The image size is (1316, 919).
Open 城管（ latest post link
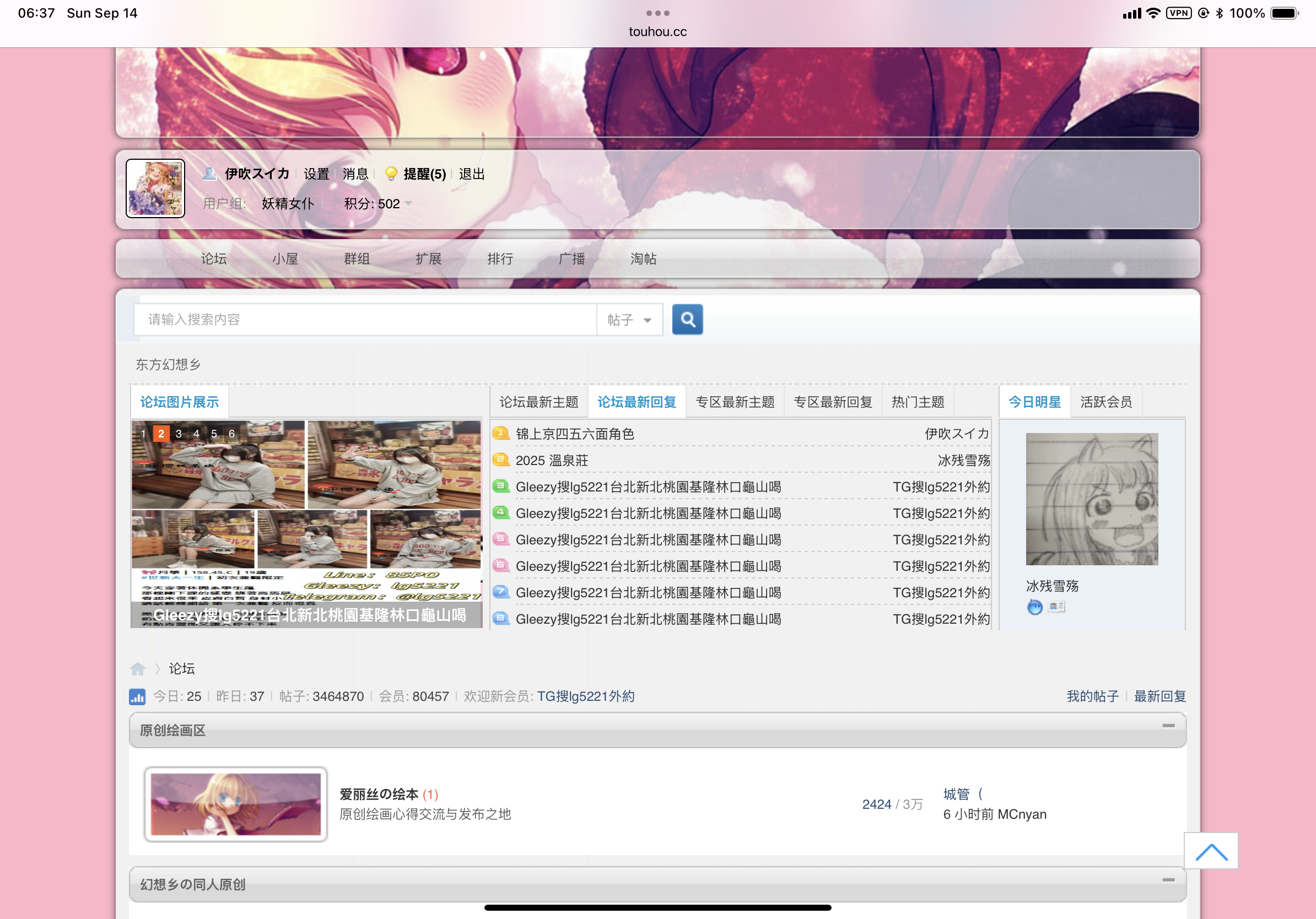click(963, 794)
